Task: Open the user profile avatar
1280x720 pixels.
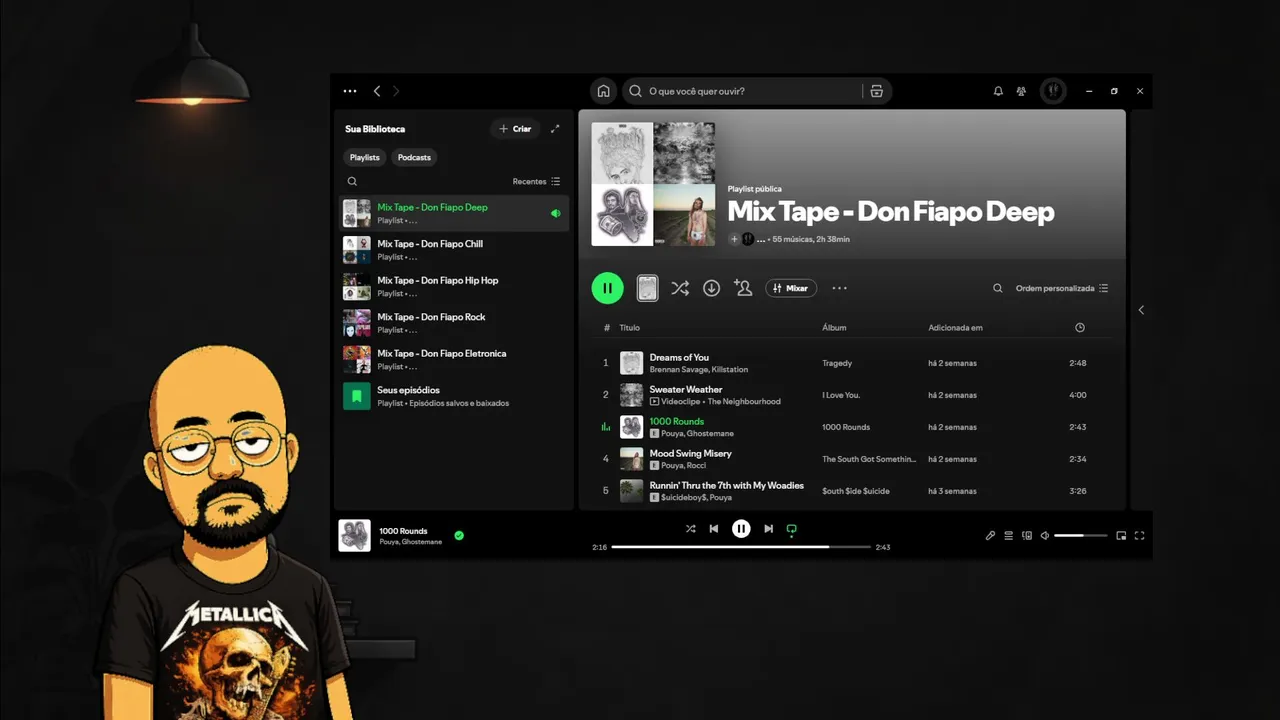Action: (x=1053, y=91)
